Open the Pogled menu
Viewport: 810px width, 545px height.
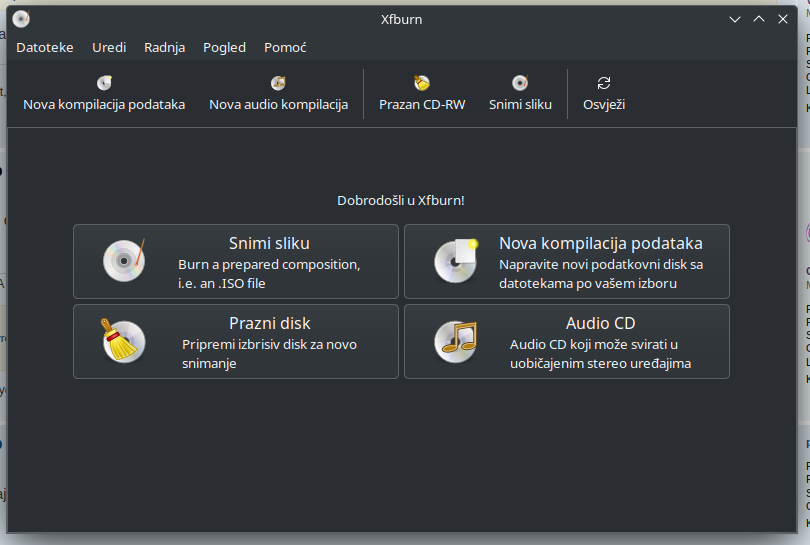(x=224, y=48)
